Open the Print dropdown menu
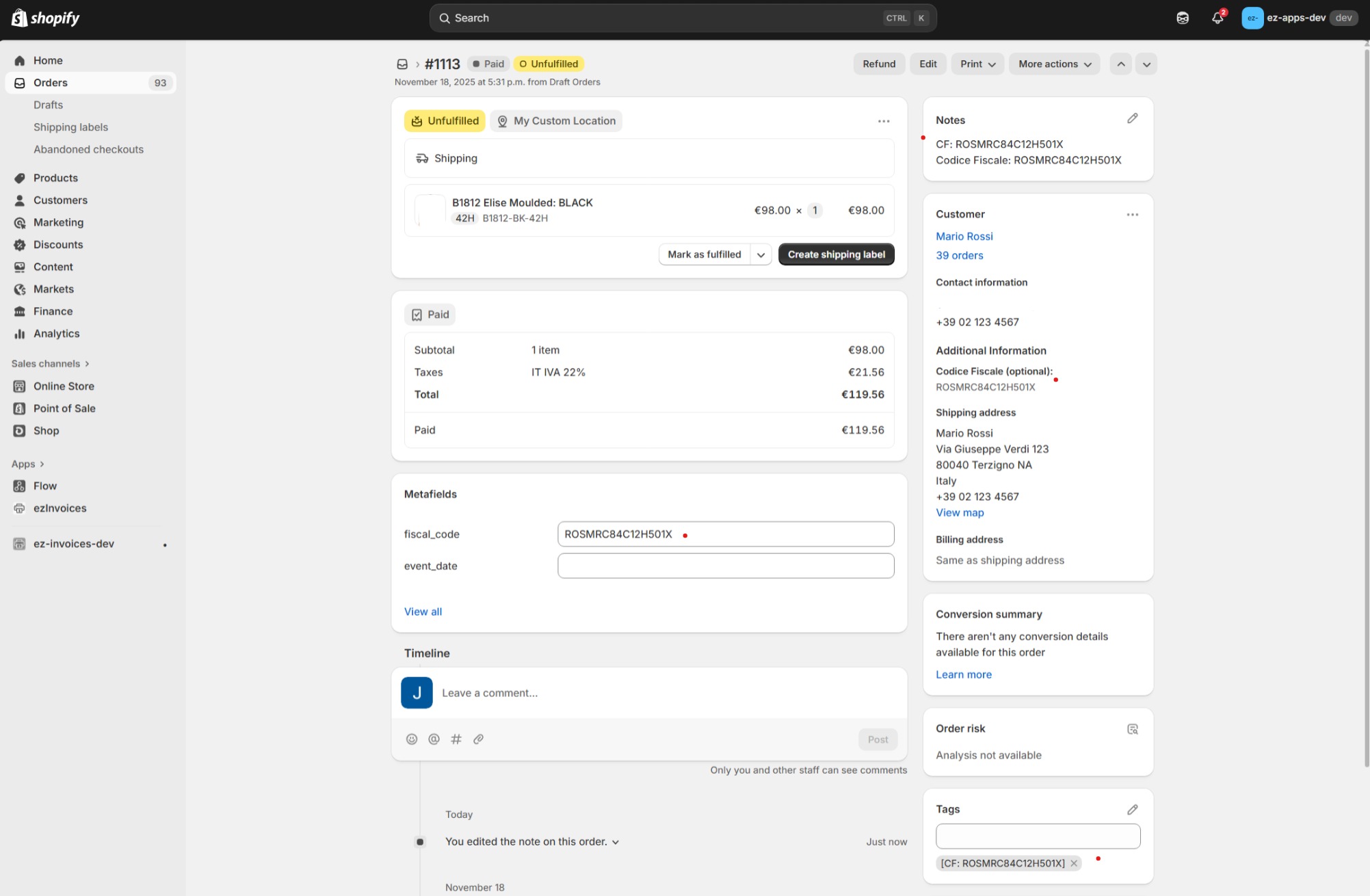1370x896 pixels. coord(977,64)
